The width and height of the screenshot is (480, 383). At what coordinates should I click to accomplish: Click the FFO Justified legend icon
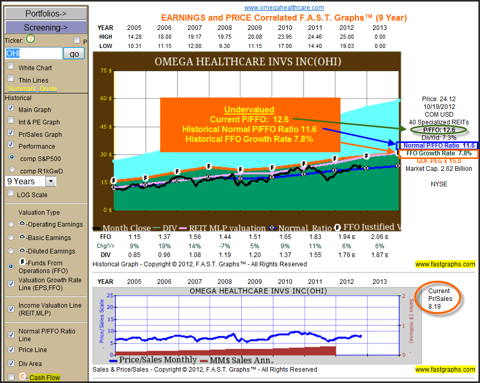click(x=337, y=228)
